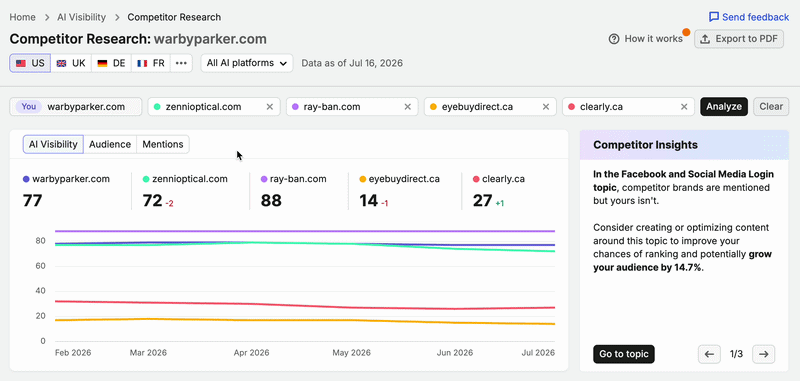Click the clearly.ca red dot in input field
The image size is (800, 381).
click(x=571, y=107)
